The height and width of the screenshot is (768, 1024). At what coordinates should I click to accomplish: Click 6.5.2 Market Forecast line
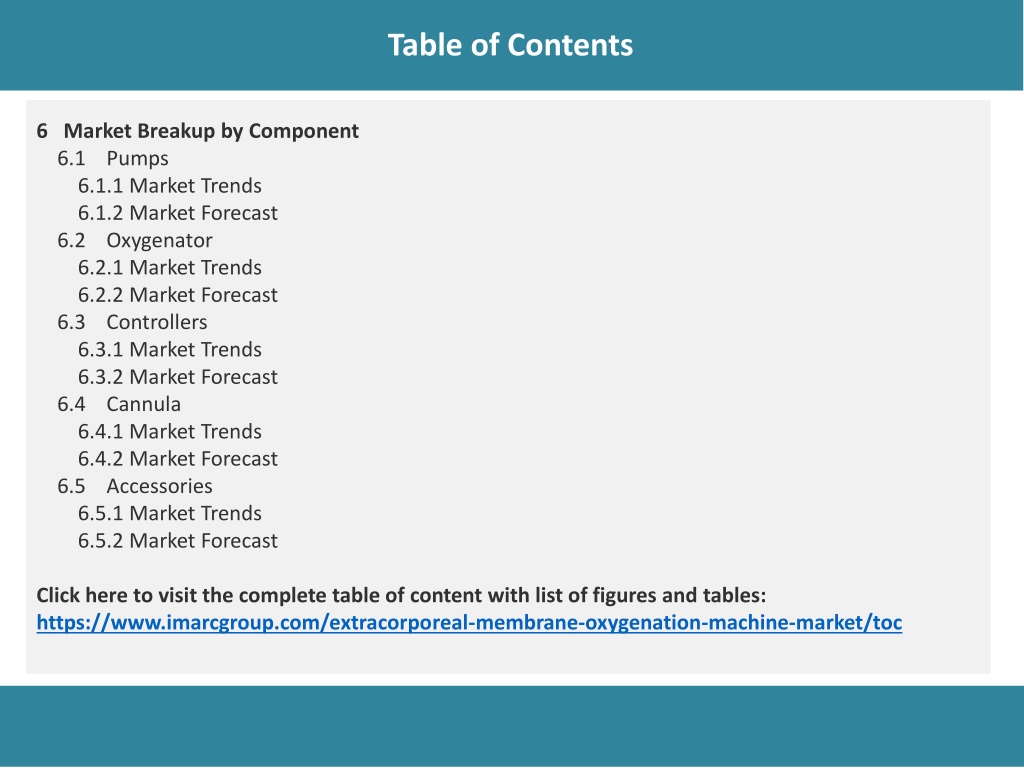pos(178,541)
